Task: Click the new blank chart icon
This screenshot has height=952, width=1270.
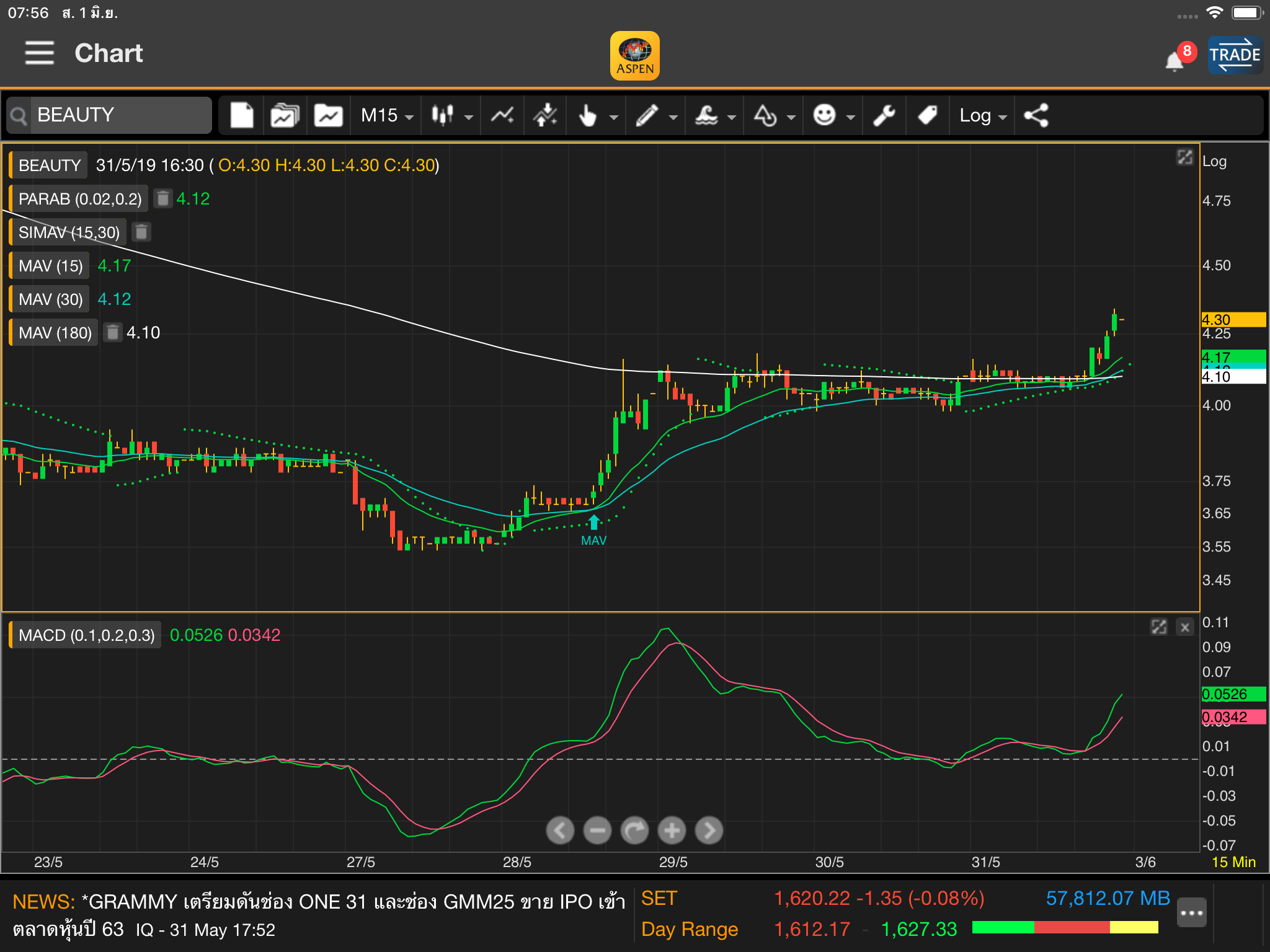Action: point(242,115)
